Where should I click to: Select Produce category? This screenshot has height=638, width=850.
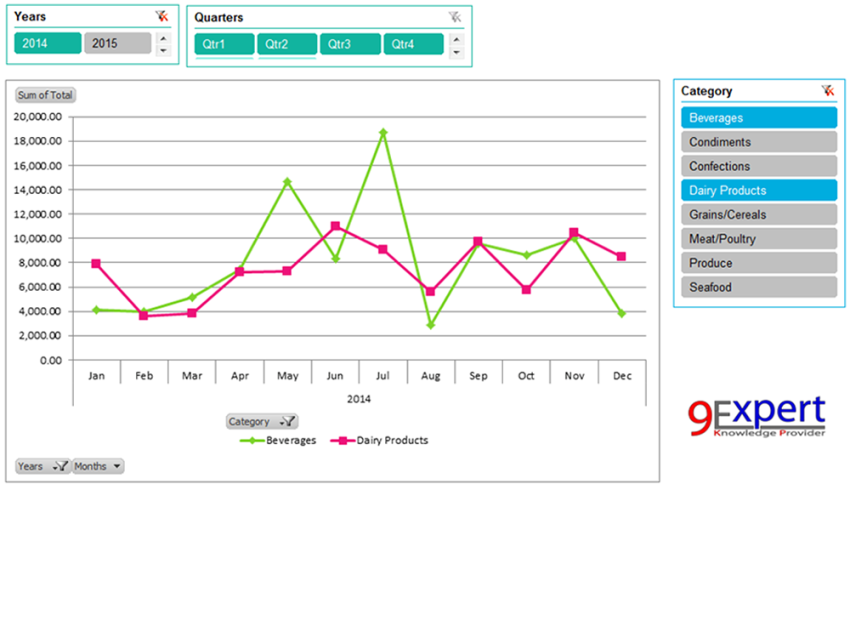click(x=759, y=263)
